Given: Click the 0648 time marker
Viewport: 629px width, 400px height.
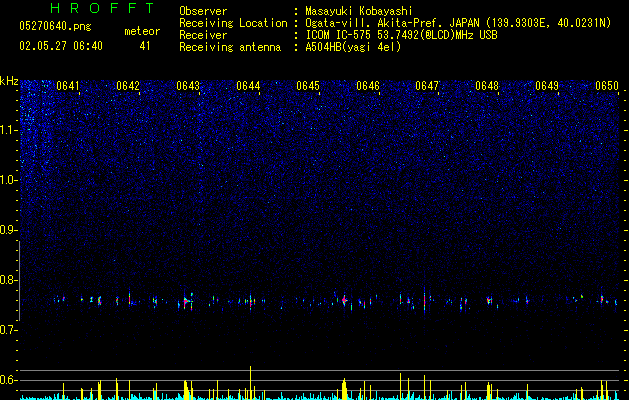Looking at the screenshot, I should click(x=487, y=86).
